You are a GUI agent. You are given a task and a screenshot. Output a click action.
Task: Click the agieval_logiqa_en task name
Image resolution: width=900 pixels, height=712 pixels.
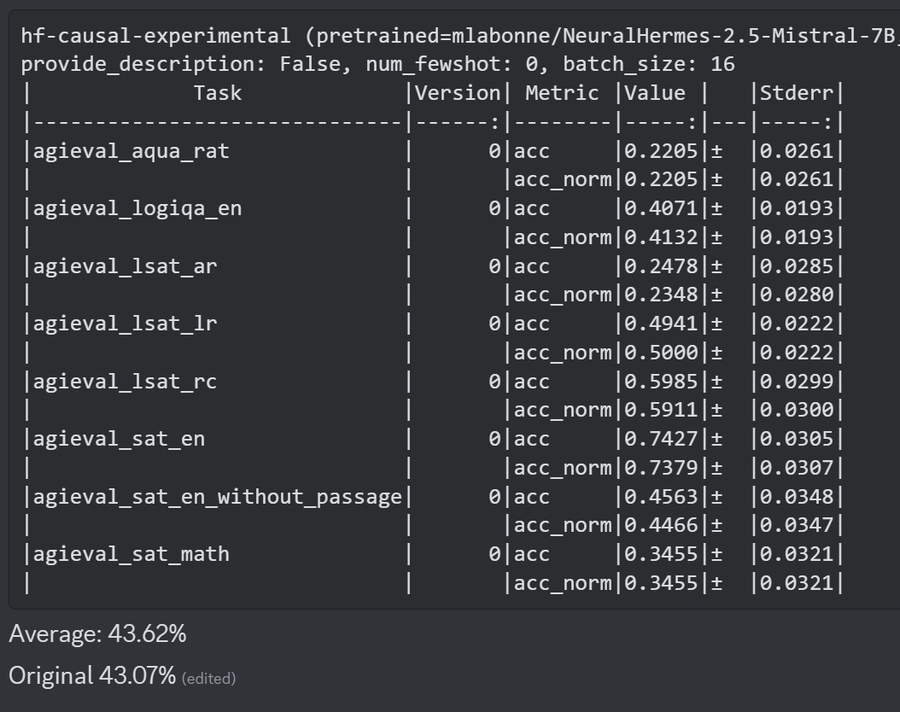click(137, 209)
